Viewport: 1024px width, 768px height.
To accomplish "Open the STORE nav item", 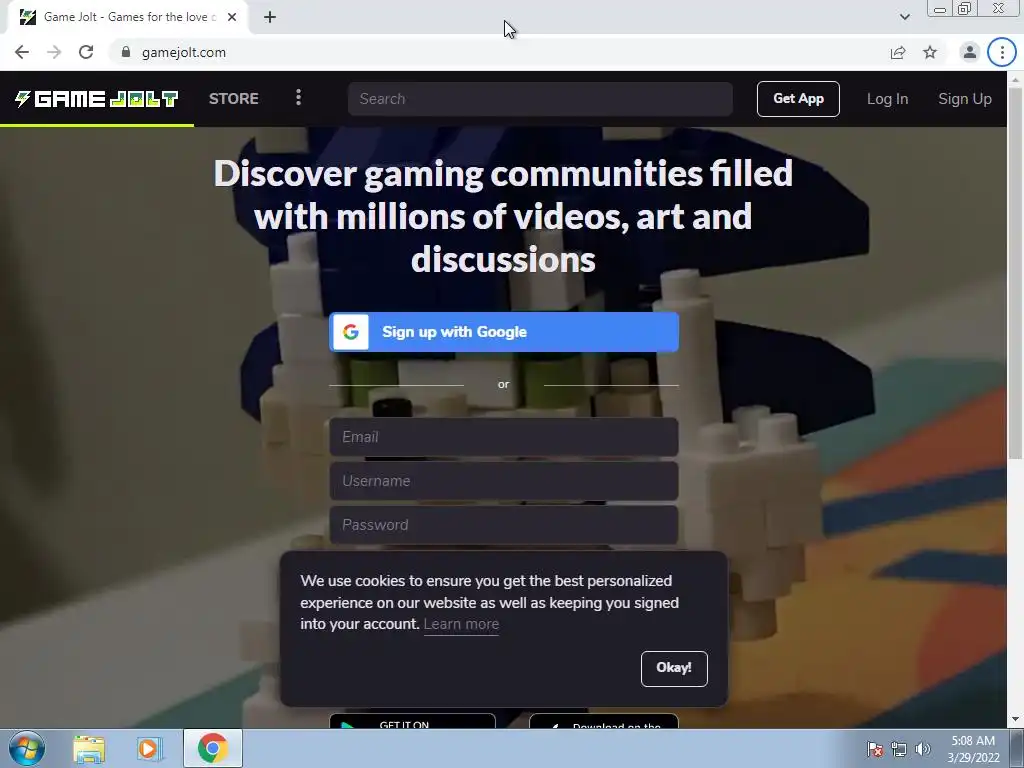I will [234, 99].
